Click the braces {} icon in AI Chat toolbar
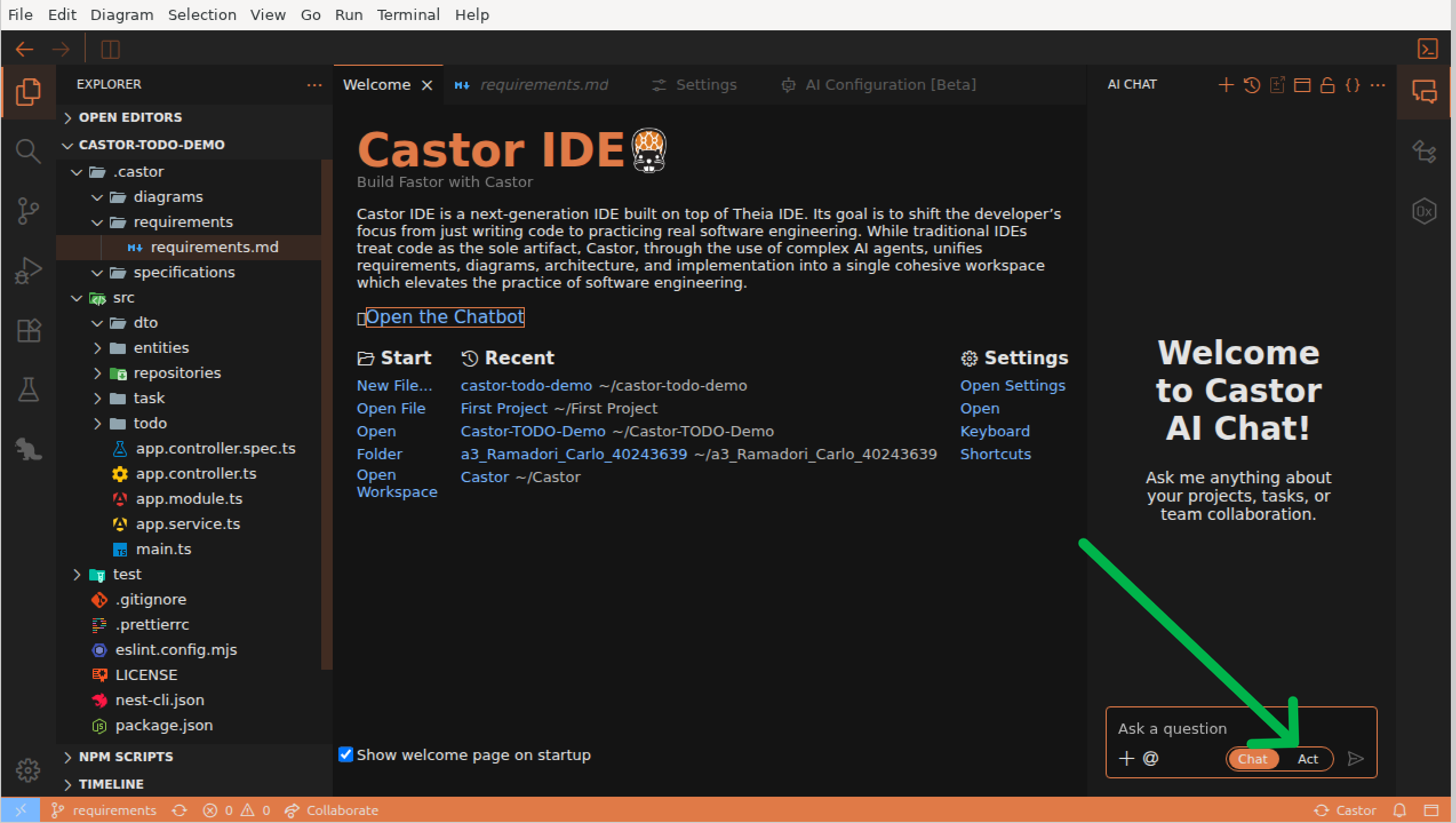The height and width of the screenshot is (823, 1456). coord(1353,85)
